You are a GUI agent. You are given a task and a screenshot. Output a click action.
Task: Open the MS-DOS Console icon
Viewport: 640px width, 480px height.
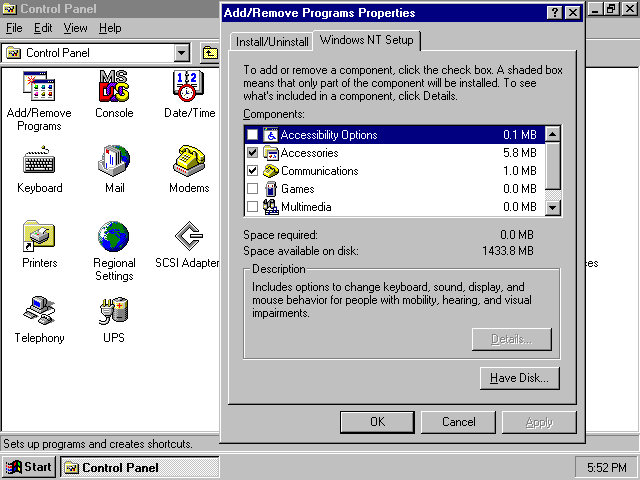114,86
